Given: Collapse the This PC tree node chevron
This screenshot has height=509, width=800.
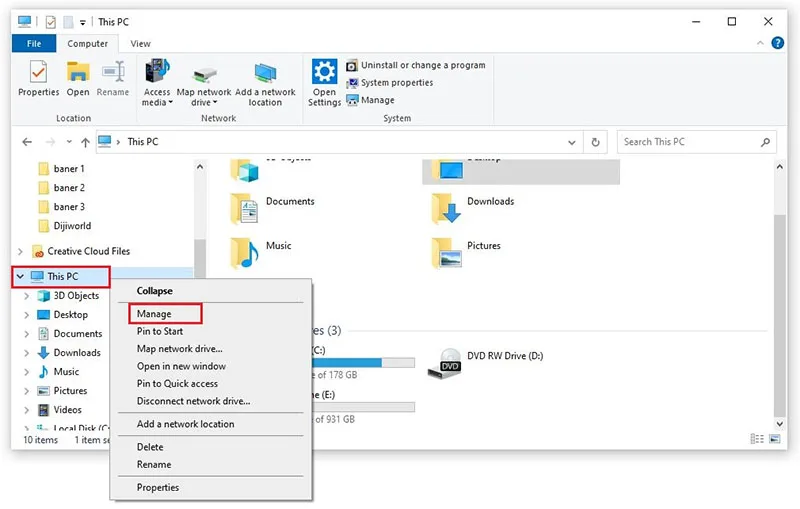Looking at the screenshot, I should click(20, 276).
